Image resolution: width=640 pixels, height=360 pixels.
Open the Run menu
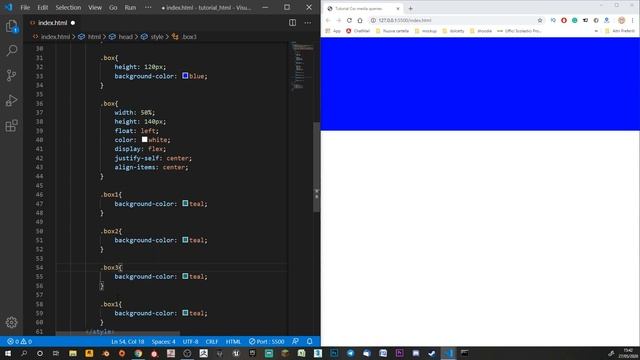coord(130,7)
